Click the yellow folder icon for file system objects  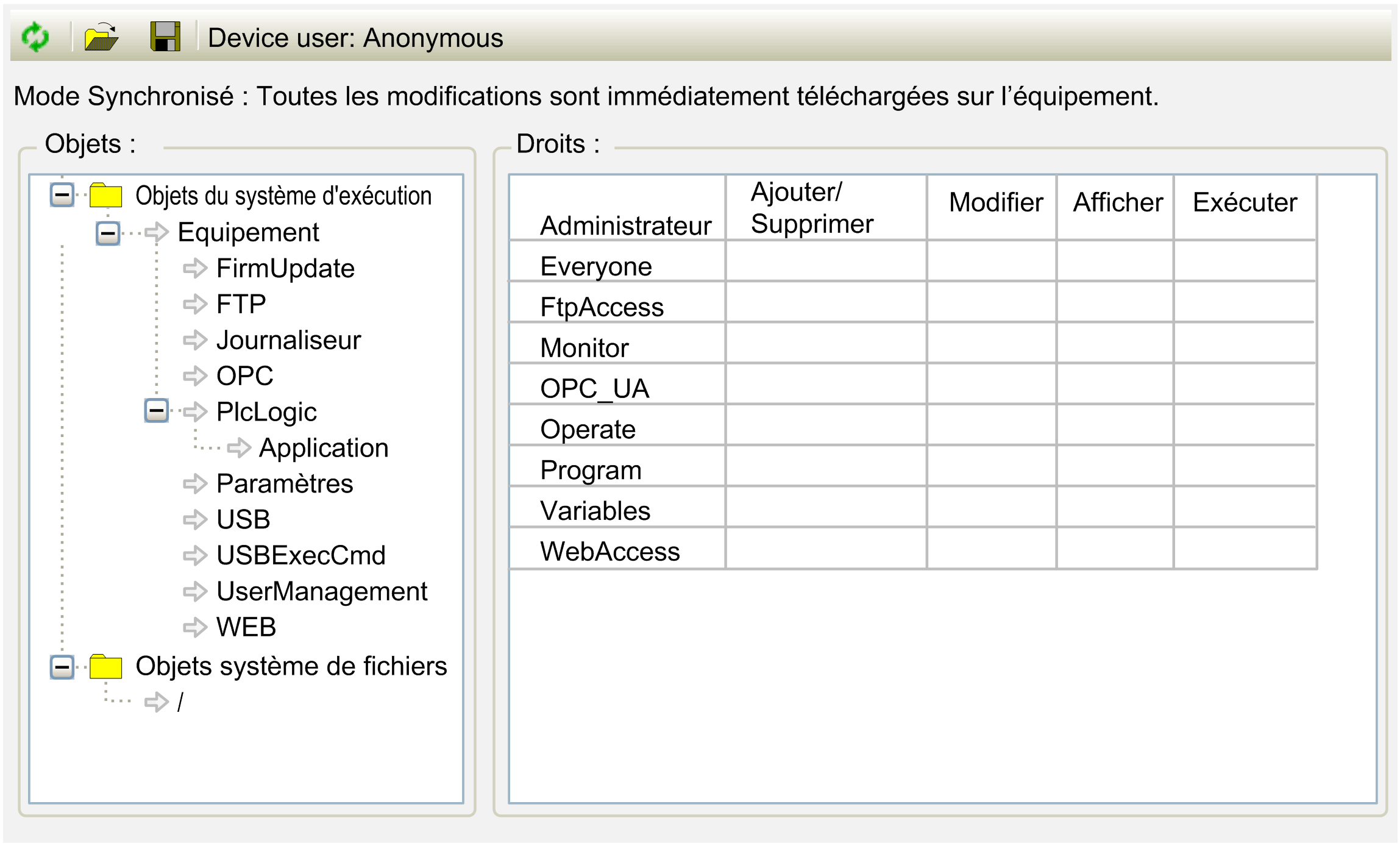105,667
